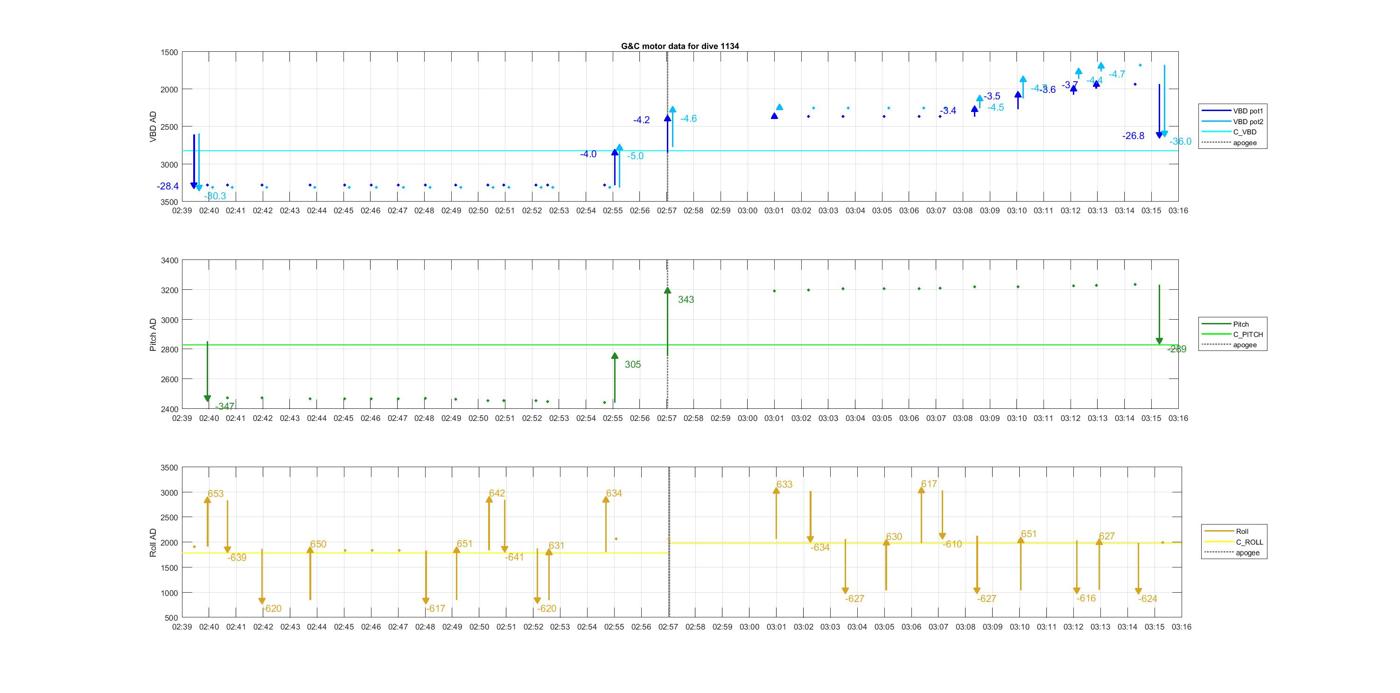Image resolution: width=1400 pixels, height=693 pixels.
Task: Select the VBD data label "-5.0"
Action: (636, 156)
